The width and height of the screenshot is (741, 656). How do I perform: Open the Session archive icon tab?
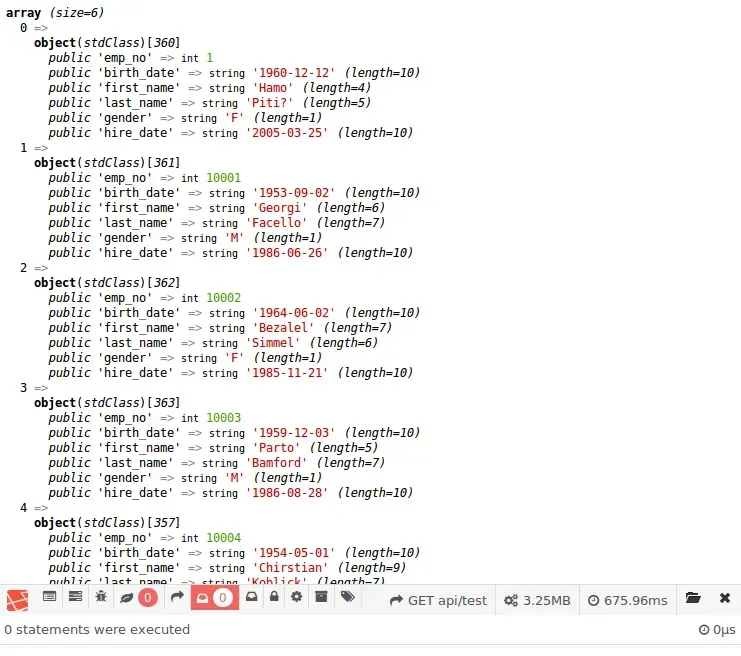tap(321, 596)
